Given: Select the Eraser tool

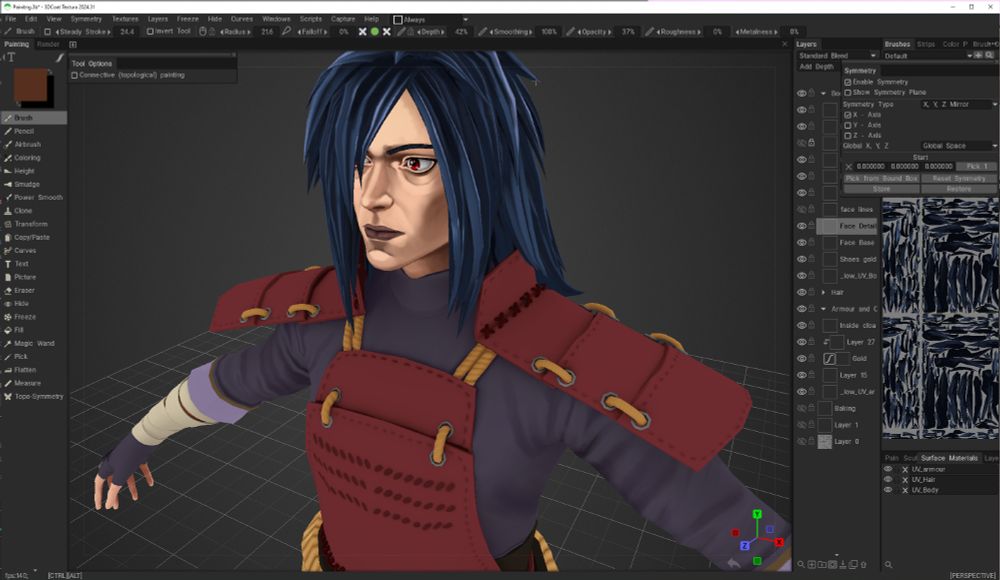Looking at the screenshot, I should 33,290.
